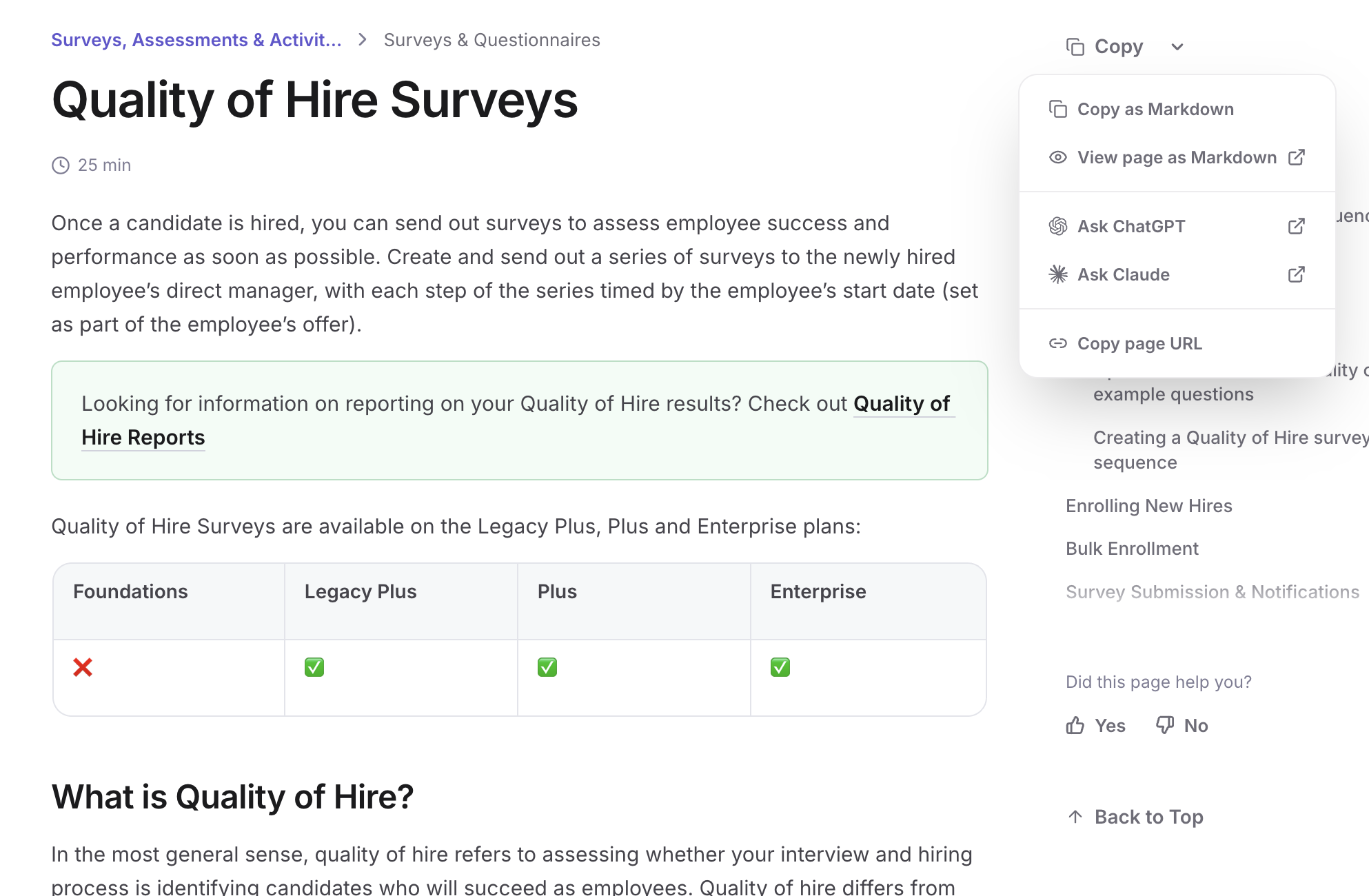The height and width of the screenshot is (896, 1369).
Task: Click the thumbs up Yes icon
Action: tap(1075, 725)
